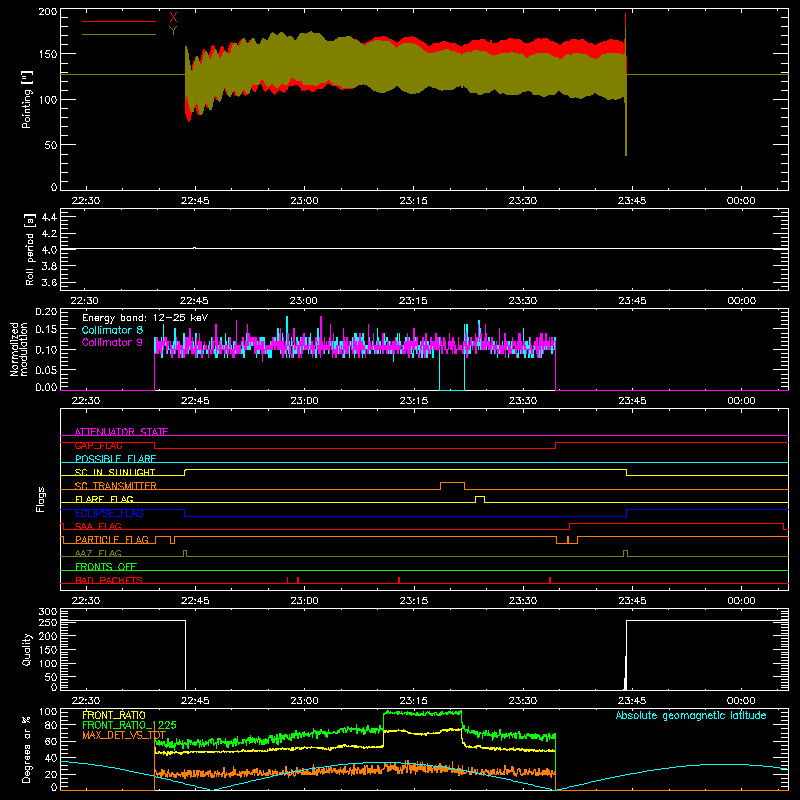
Task: Click the SC_IN_SUNLIGHT flag label
Action: [x=115, y=472]
